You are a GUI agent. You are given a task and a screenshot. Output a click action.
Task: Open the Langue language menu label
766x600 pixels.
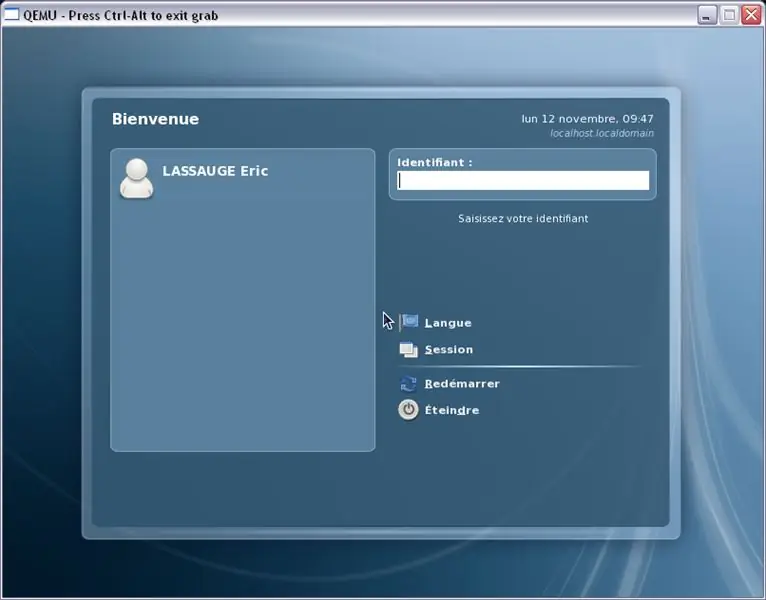pyautogui.click(x=448, y=323)
